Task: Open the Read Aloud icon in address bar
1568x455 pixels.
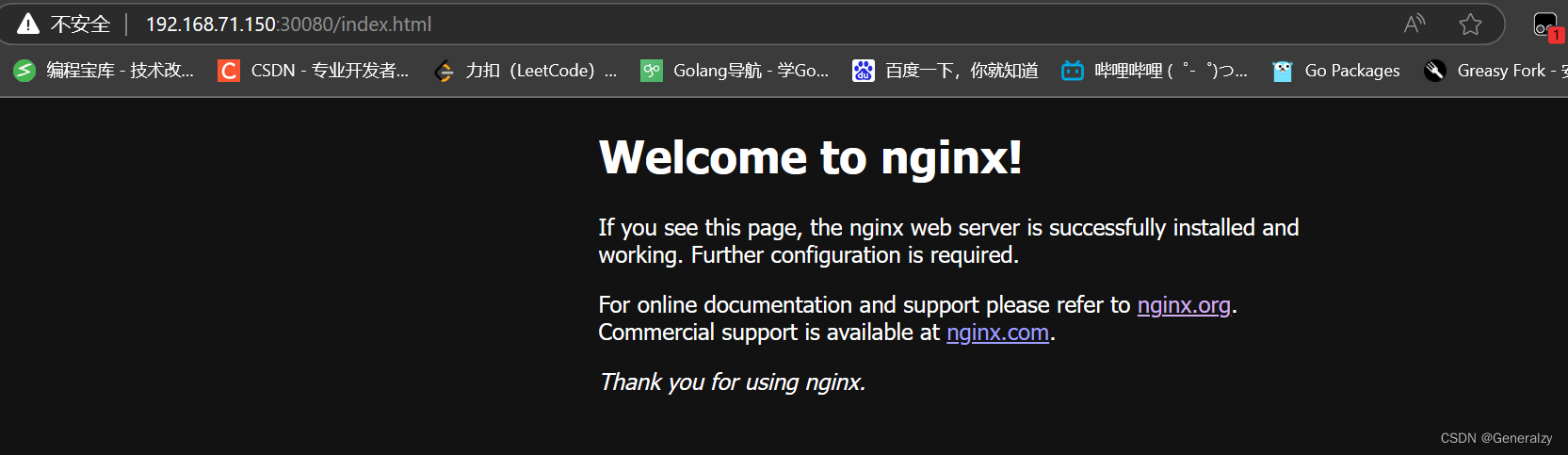Action: coord(1414,24)
